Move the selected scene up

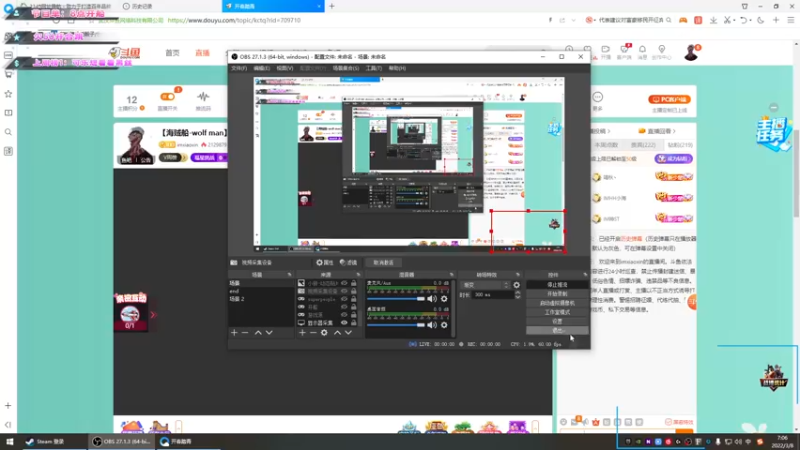click(258, 333)
